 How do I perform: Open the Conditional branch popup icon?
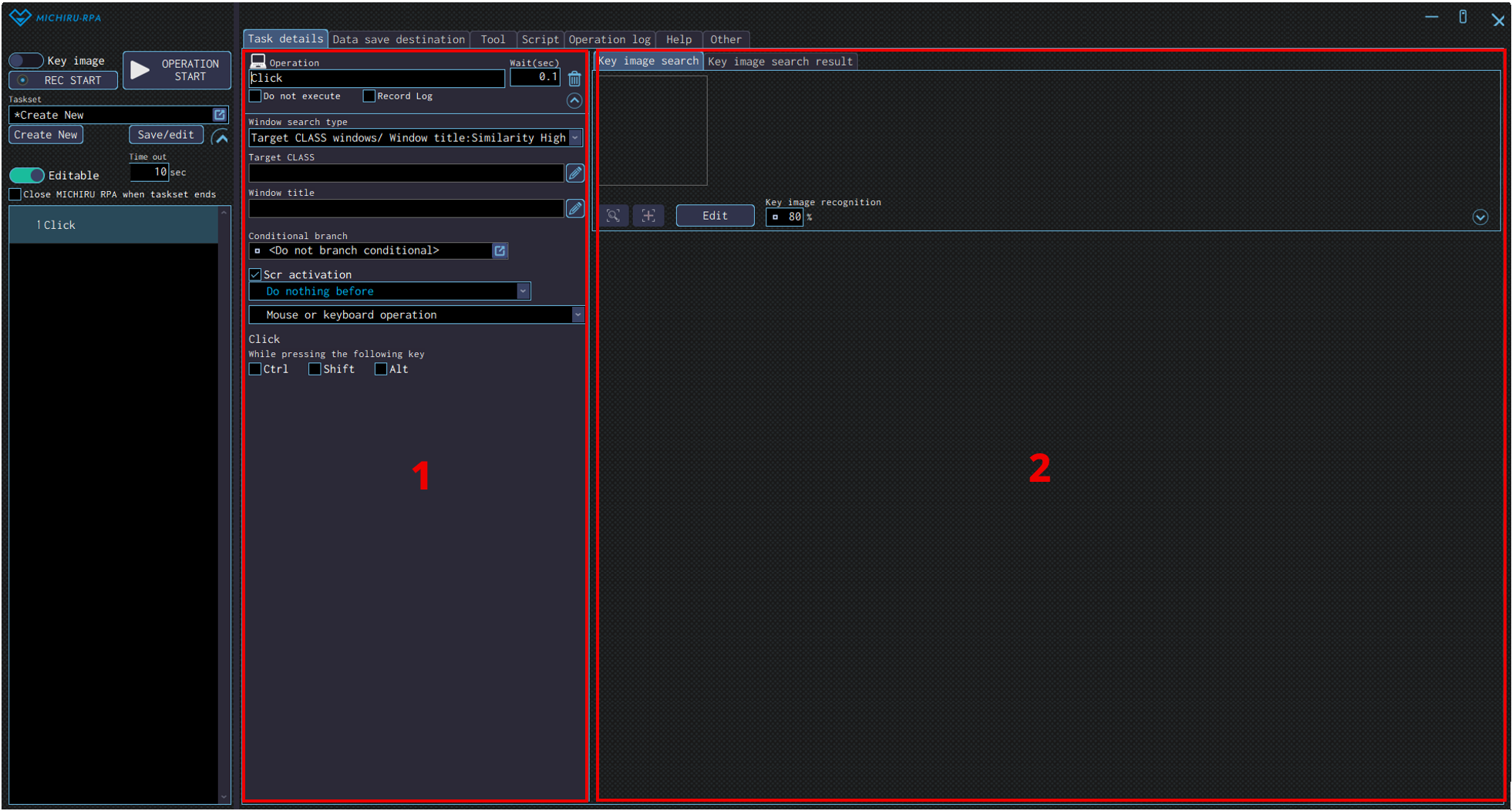point(500,251)
